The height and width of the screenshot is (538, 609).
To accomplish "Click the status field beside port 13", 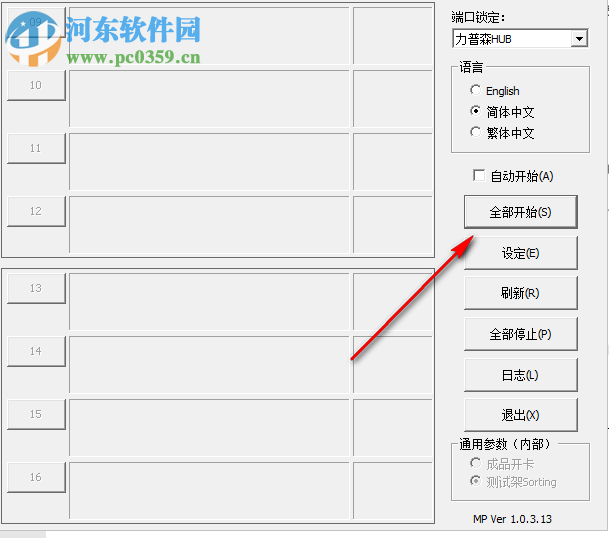I will pyautogui.click(x=209, y=301).
